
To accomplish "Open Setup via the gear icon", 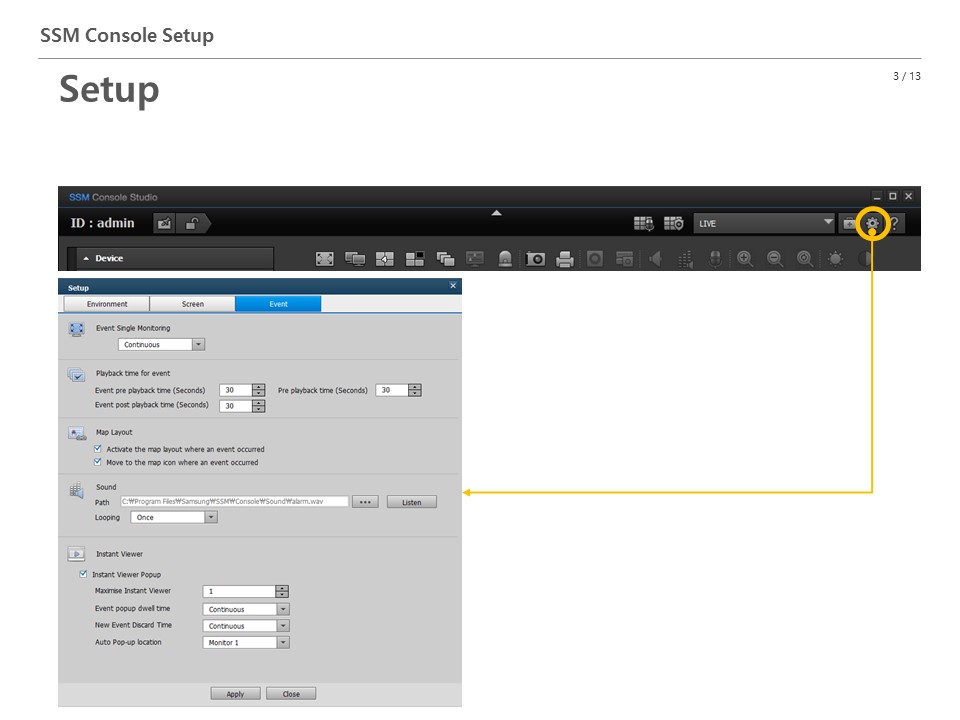I will 872,224.
